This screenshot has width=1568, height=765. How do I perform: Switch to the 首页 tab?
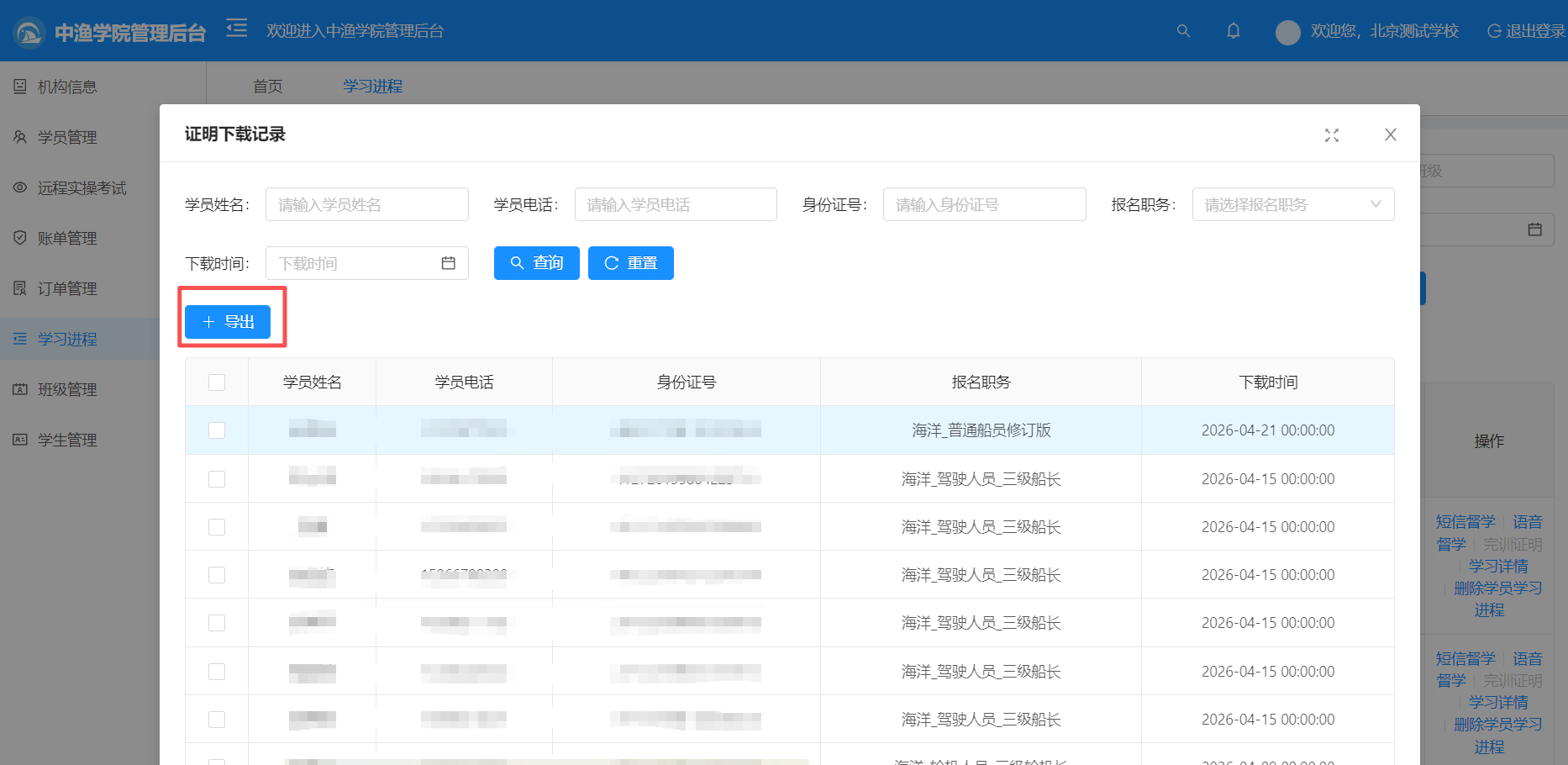click(268, 87)
